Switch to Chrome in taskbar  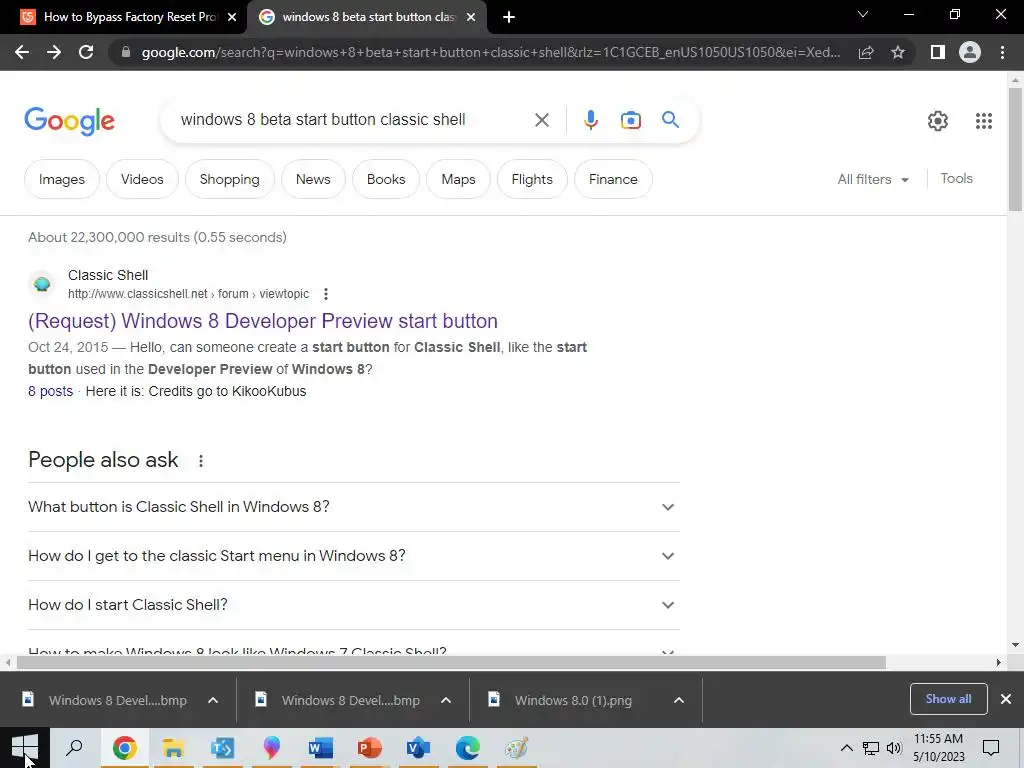(x=124, y=748)
